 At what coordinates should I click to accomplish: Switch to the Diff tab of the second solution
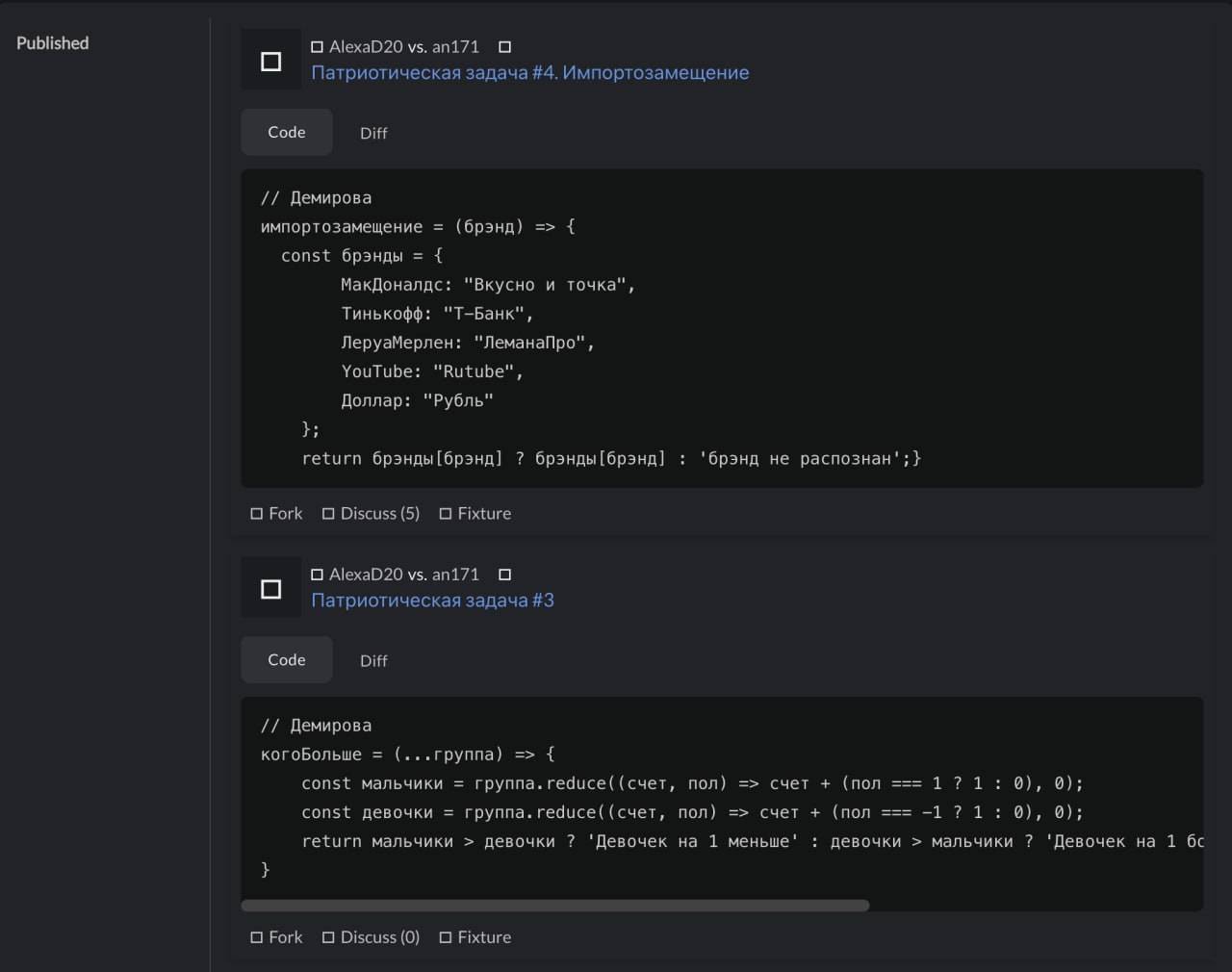tap(373, 660)
